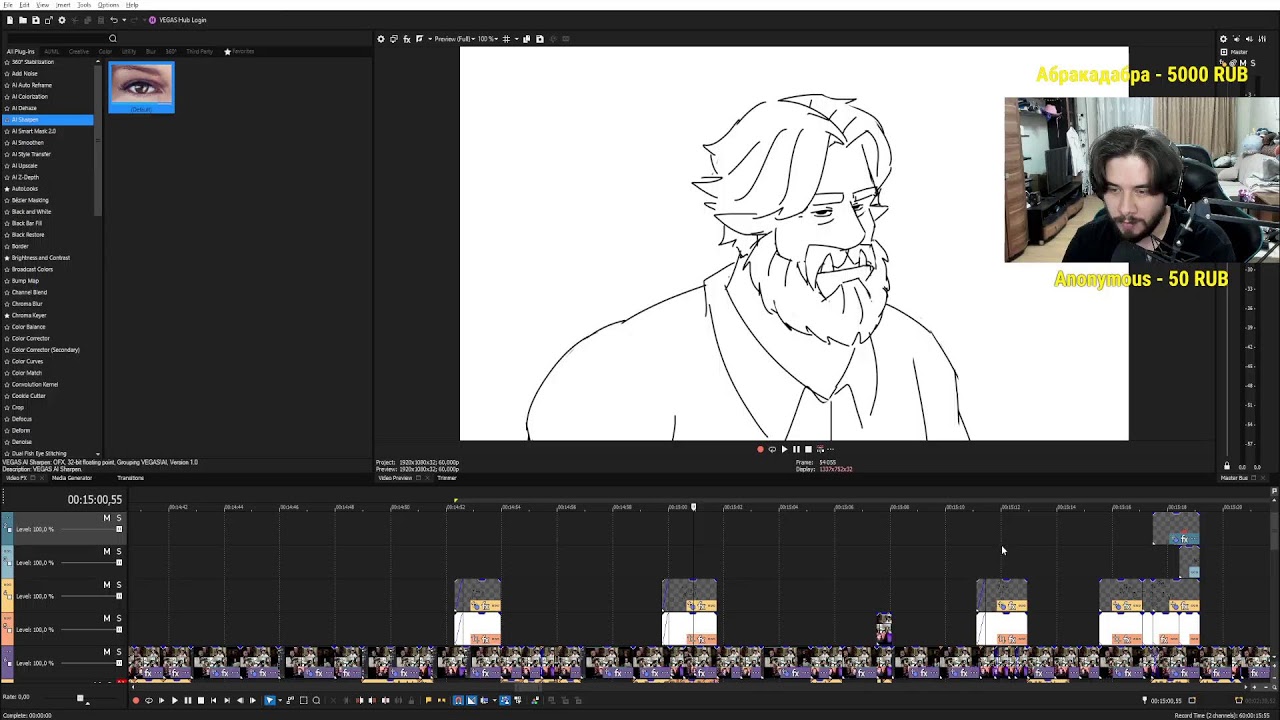1280x720 pixels.
Task: Open the View menu
Action: pyautogui.click(x=42, y=5)
